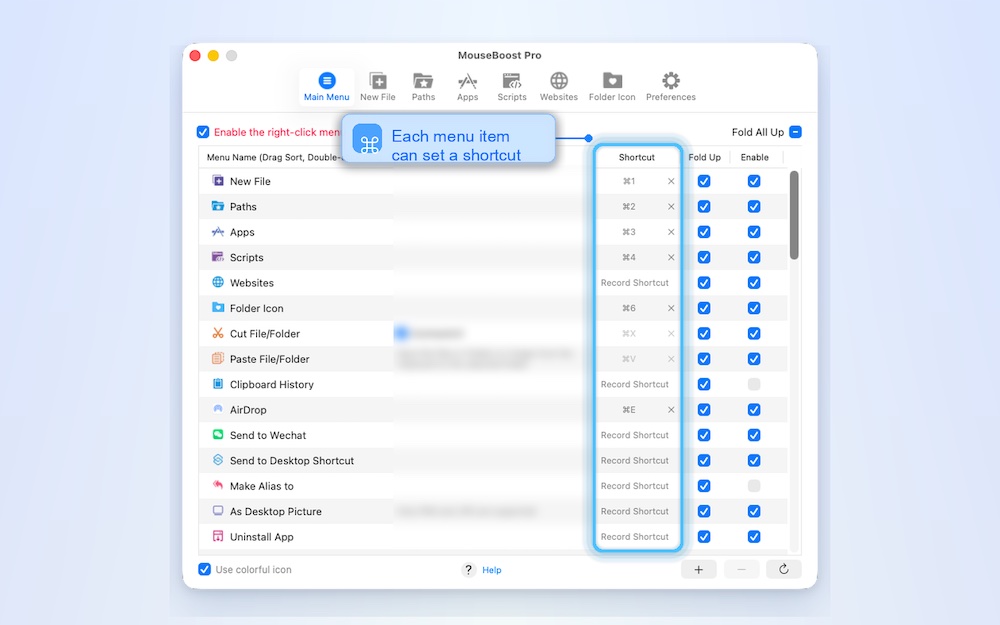Click the Enable column header
The height and width of the screenshot is (625, 1000).
click(x=754, y=158)
